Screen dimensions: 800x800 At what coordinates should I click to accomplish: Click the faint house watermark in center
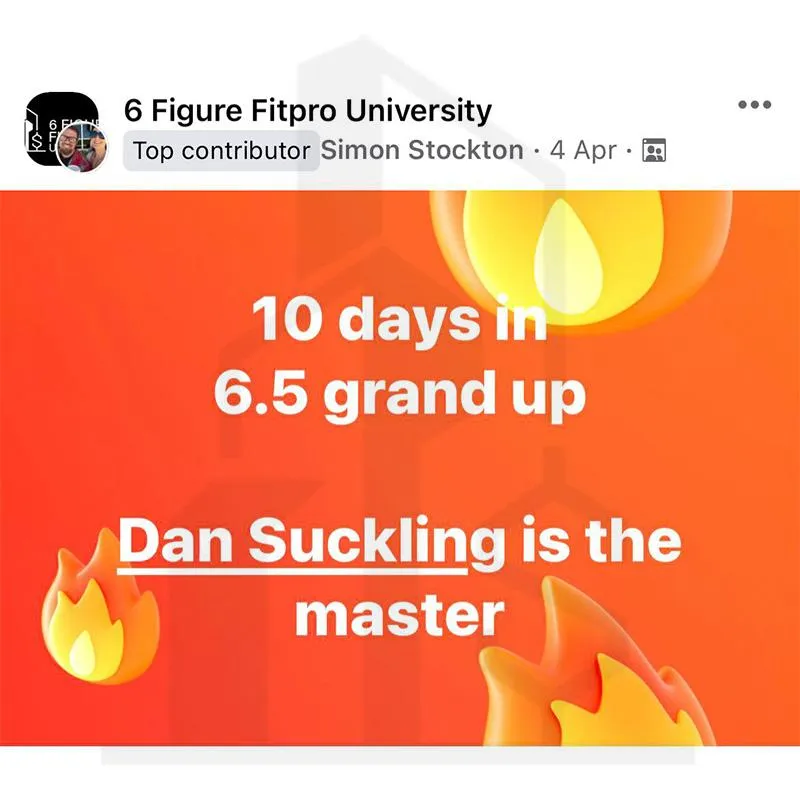coord(400,408)
